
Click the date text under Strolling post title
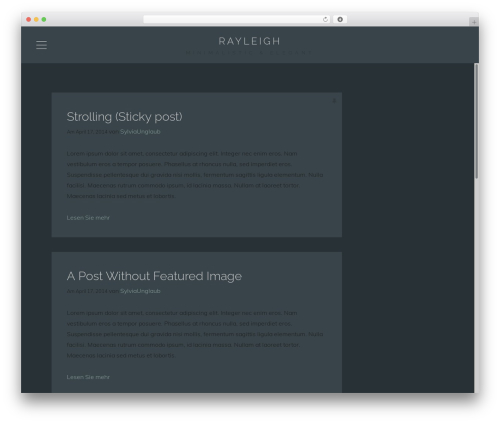[87, 132]
